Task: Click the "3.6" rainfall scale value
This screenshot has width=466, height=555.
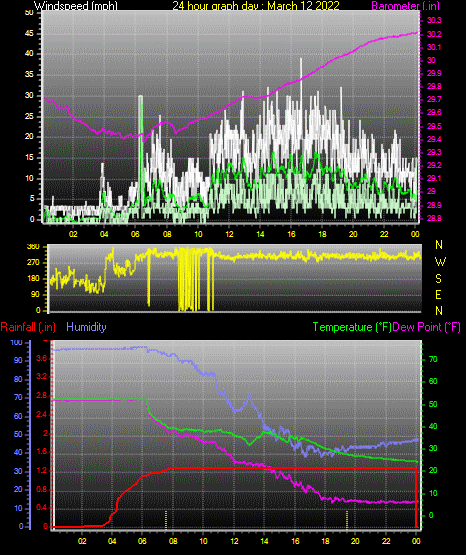Action: click(x=41, y=359)
